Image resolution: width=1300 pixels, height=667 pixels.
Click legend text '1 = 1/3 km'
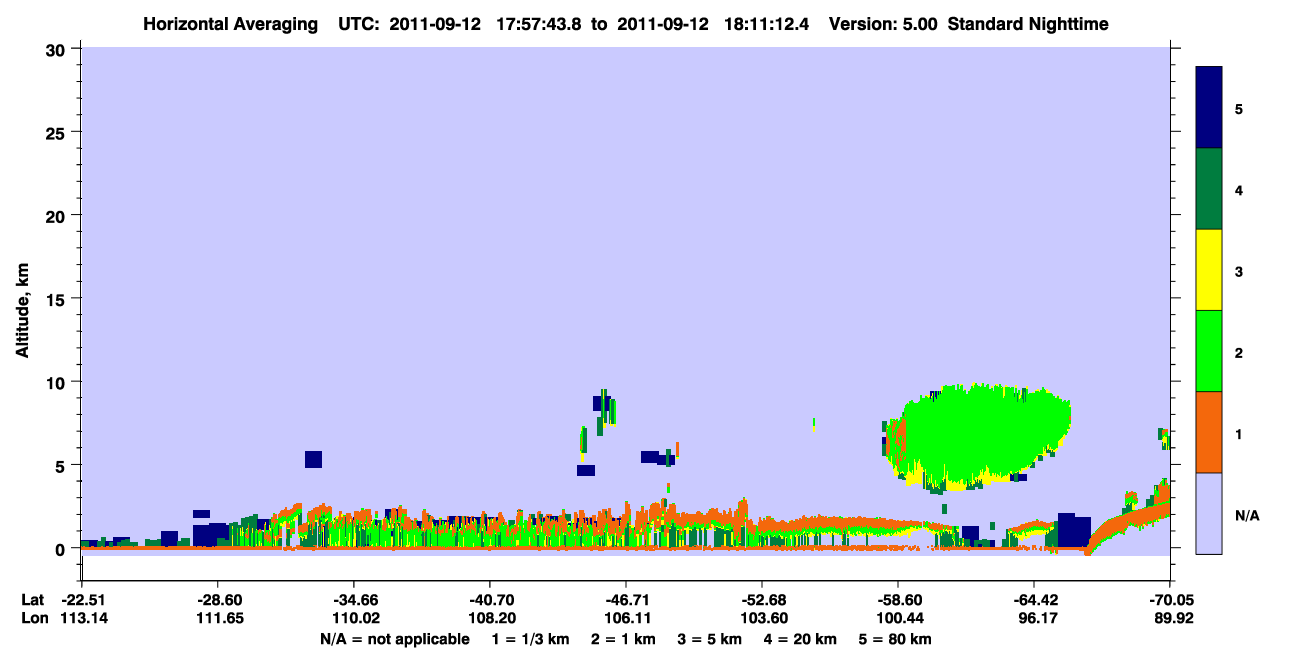pos(531,639)
